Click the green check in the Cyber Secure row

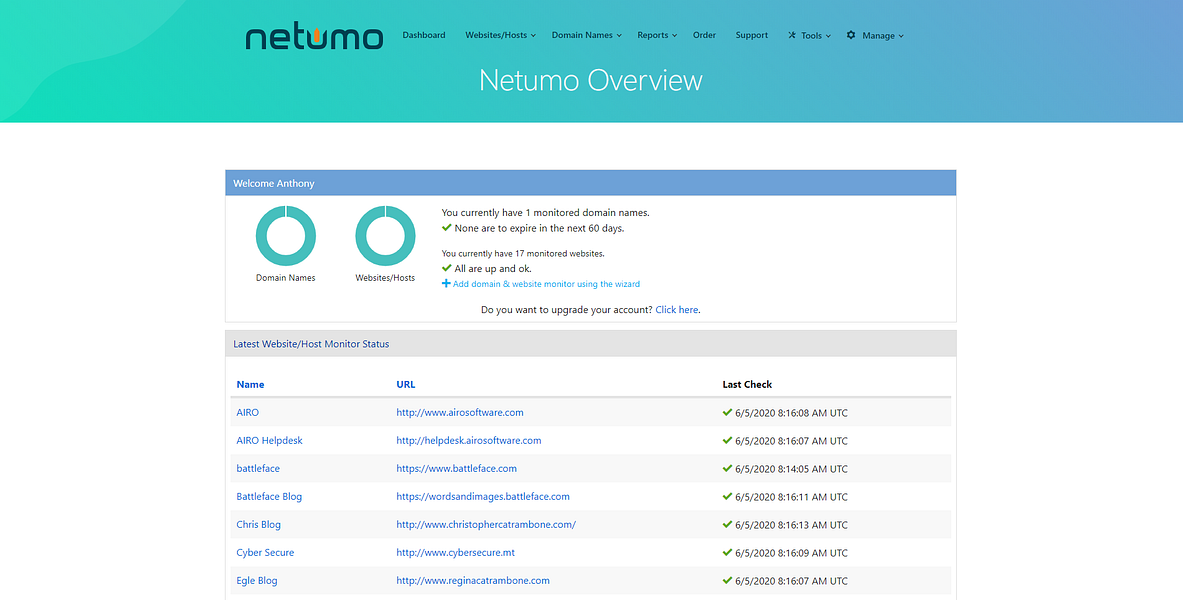(x=727, y=552)
